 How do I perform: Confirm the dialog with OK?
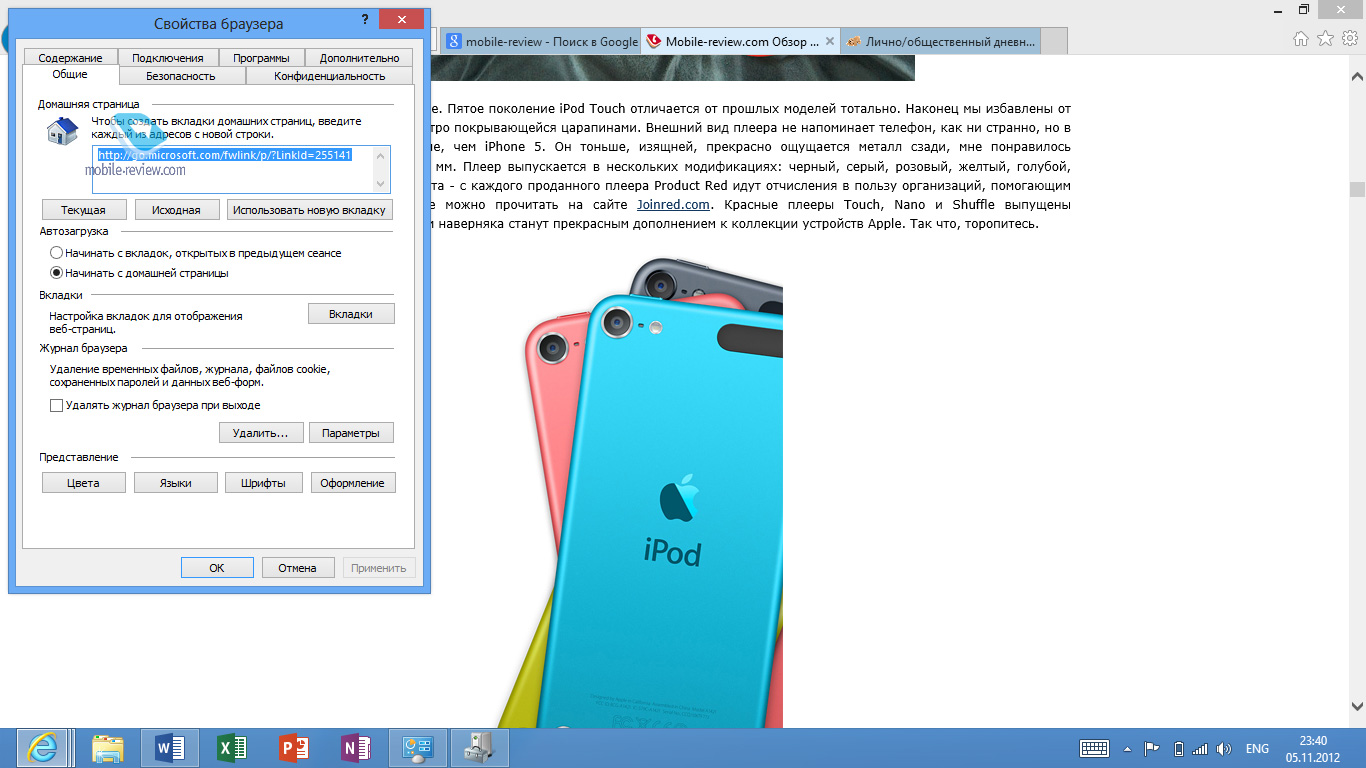pos(217,568)
